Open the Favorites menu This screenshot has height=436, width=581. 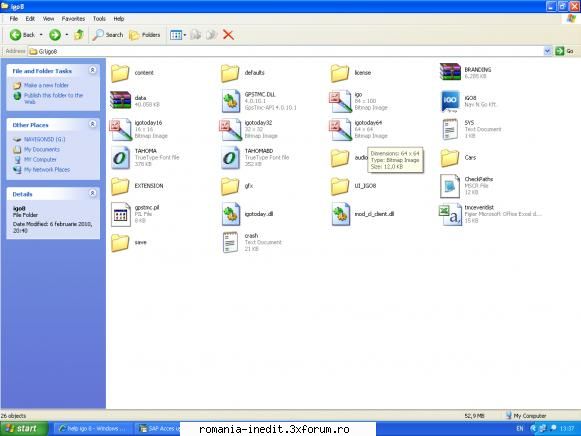73,19
